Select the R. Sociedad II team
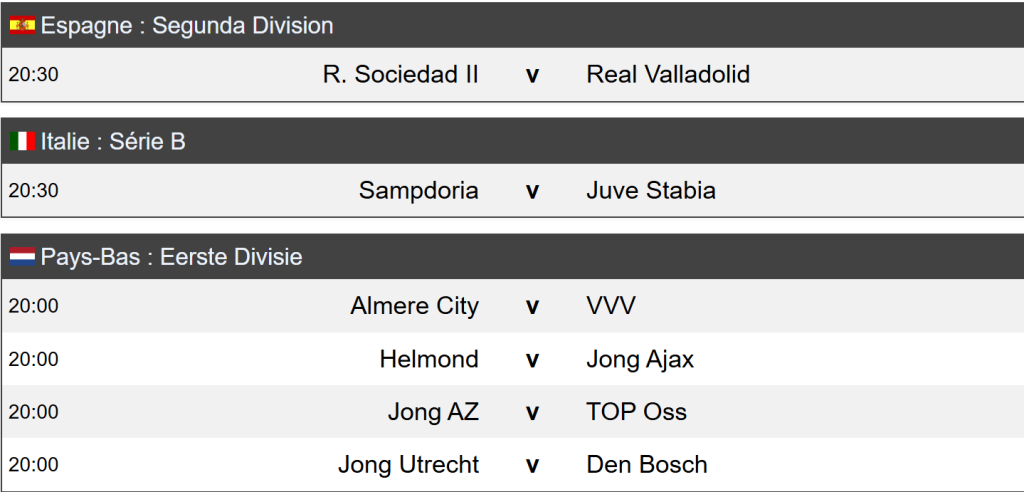 click(x=400, y=74)
